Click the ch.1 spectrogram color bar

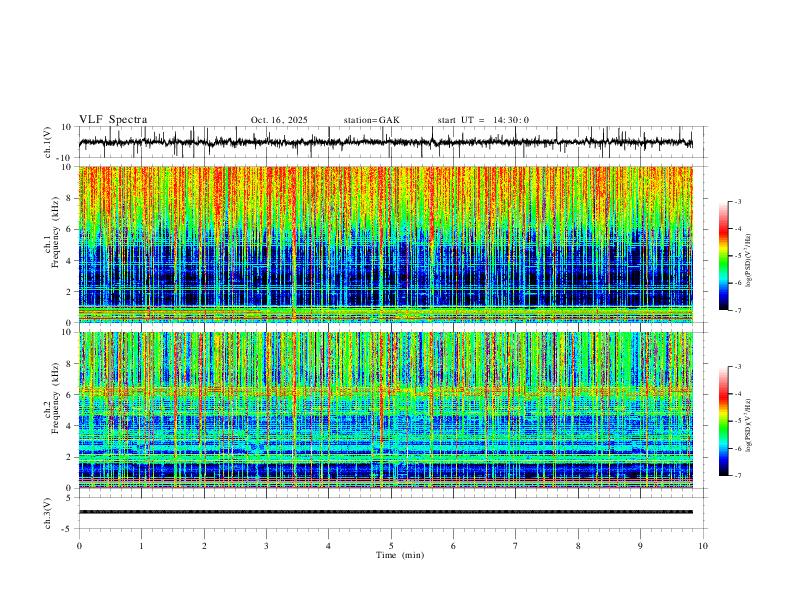click(723, 256)
